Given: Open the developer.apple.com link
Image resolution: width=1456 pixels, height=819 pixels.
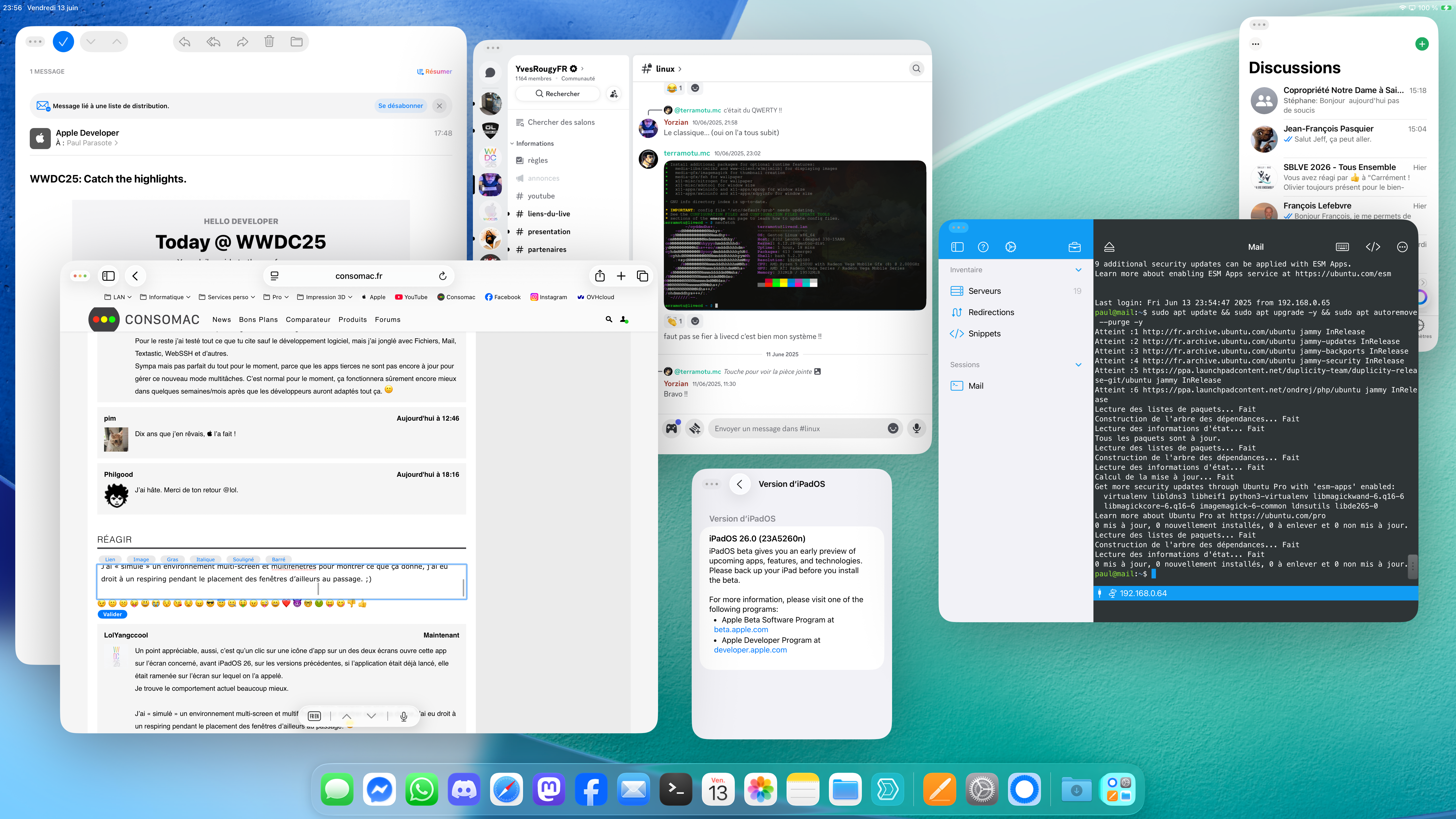Looking at the screenshot, I should tap(750, 650).
